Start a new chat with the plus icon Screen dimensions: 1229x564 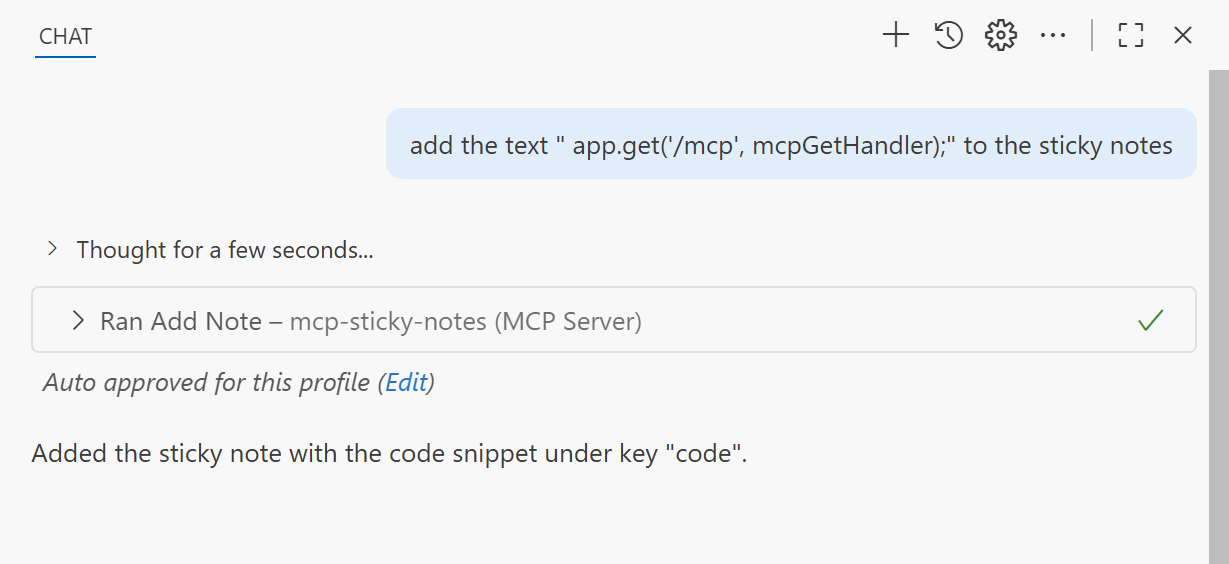895,36
